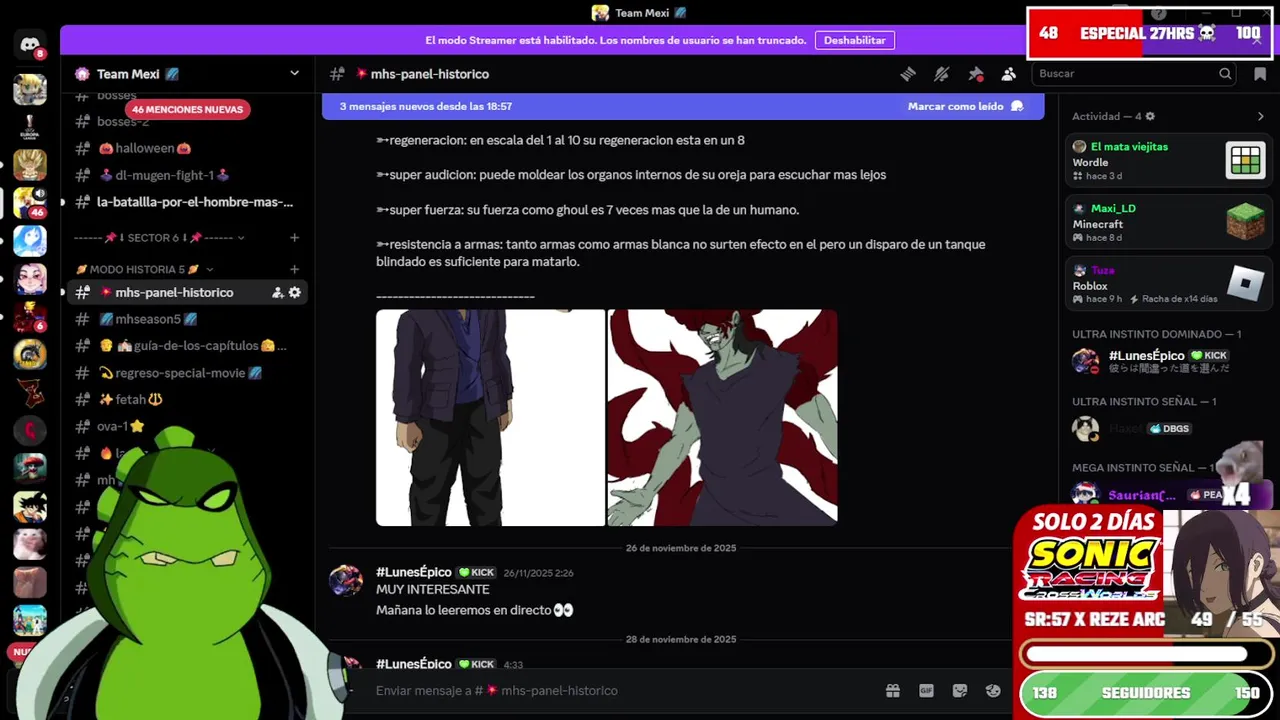Select the UEFA Europa League server icon
The height and width of the screenshot is (720, 1280).
[x=30, y=127]
